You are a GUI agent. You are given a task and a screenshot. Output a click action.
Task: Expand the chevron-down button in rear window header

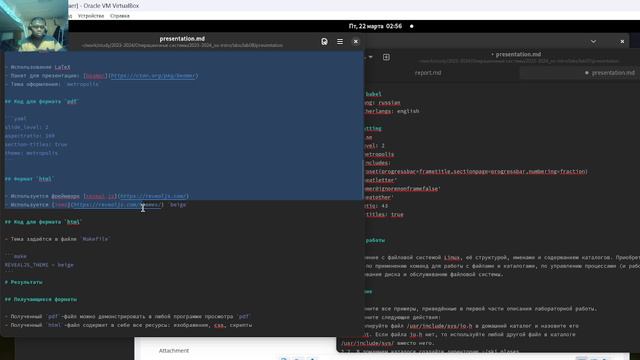pos(593,42)
